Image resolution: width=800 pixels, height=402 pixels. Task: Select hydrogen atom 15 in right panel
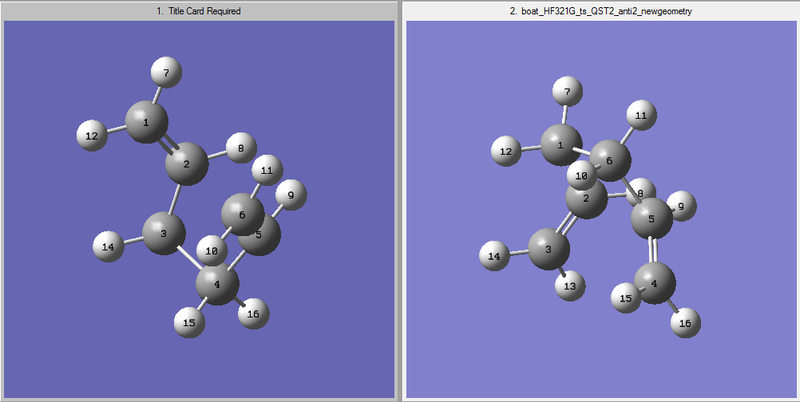click(x=626, y=297)
